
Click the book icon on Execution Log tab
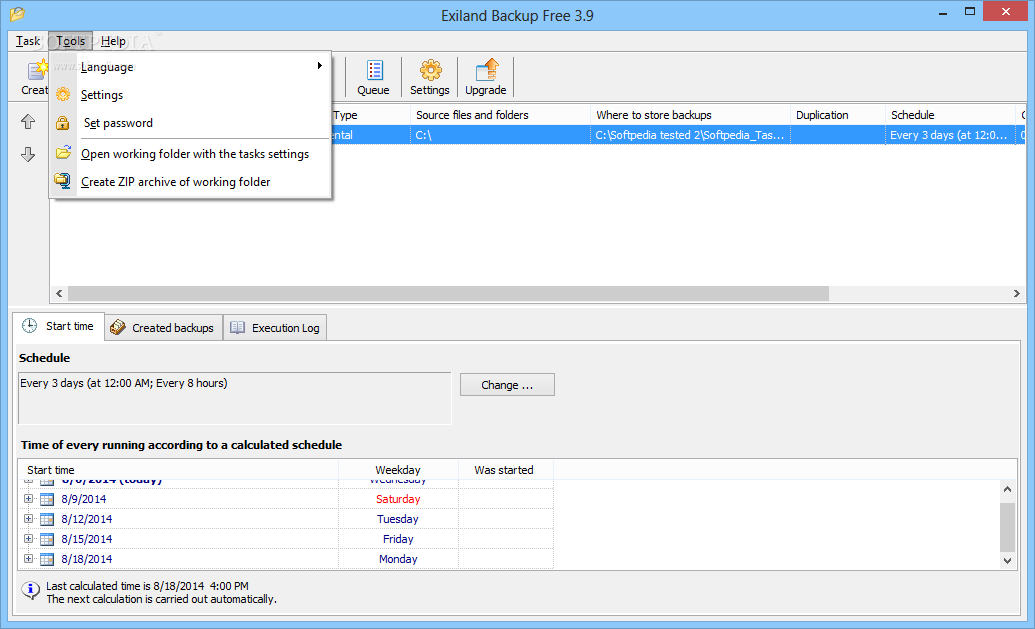pos(238,327)
